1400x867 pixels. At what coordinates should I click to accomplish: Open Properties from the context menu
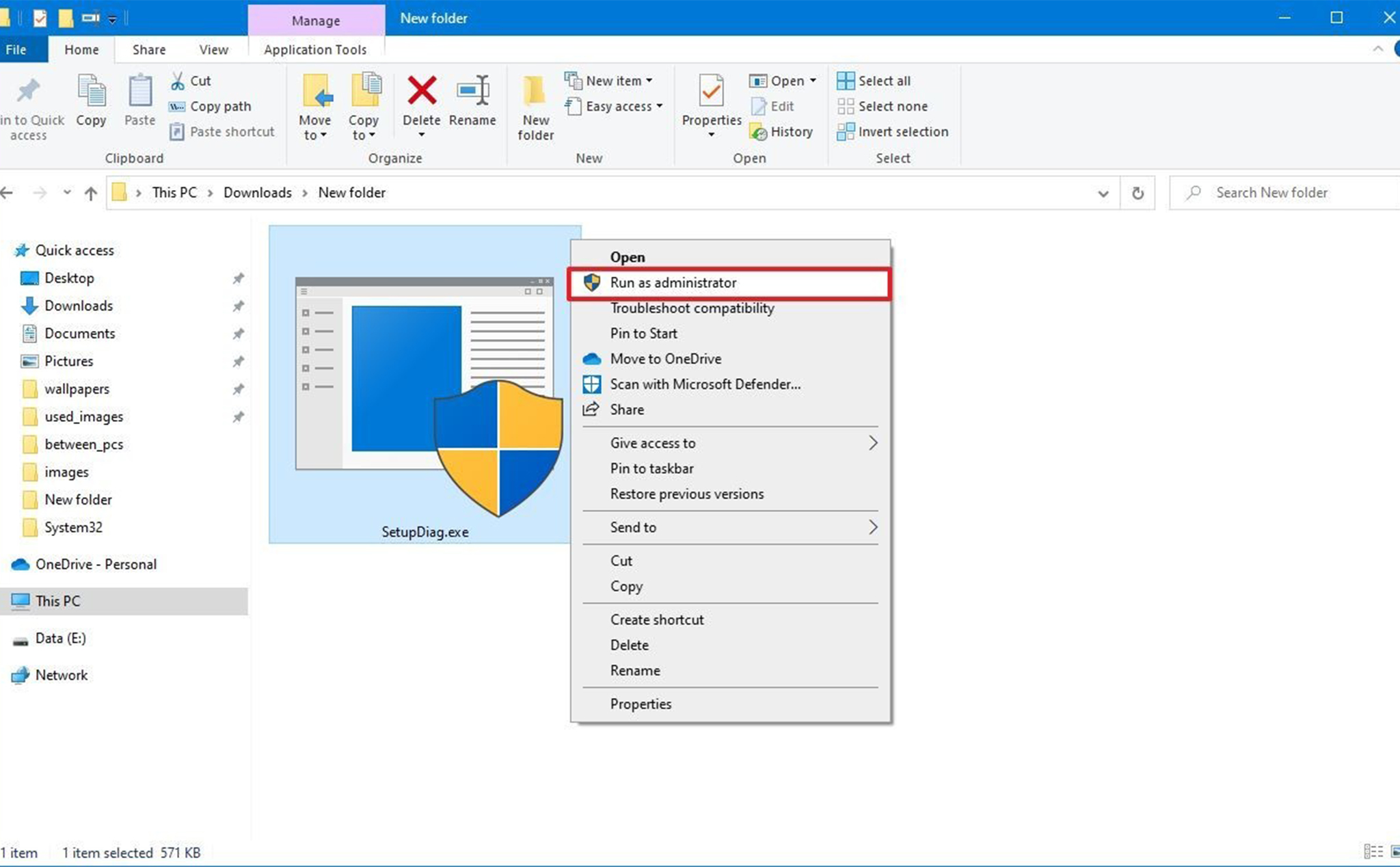pyautogui.click(x=641, y=704)
